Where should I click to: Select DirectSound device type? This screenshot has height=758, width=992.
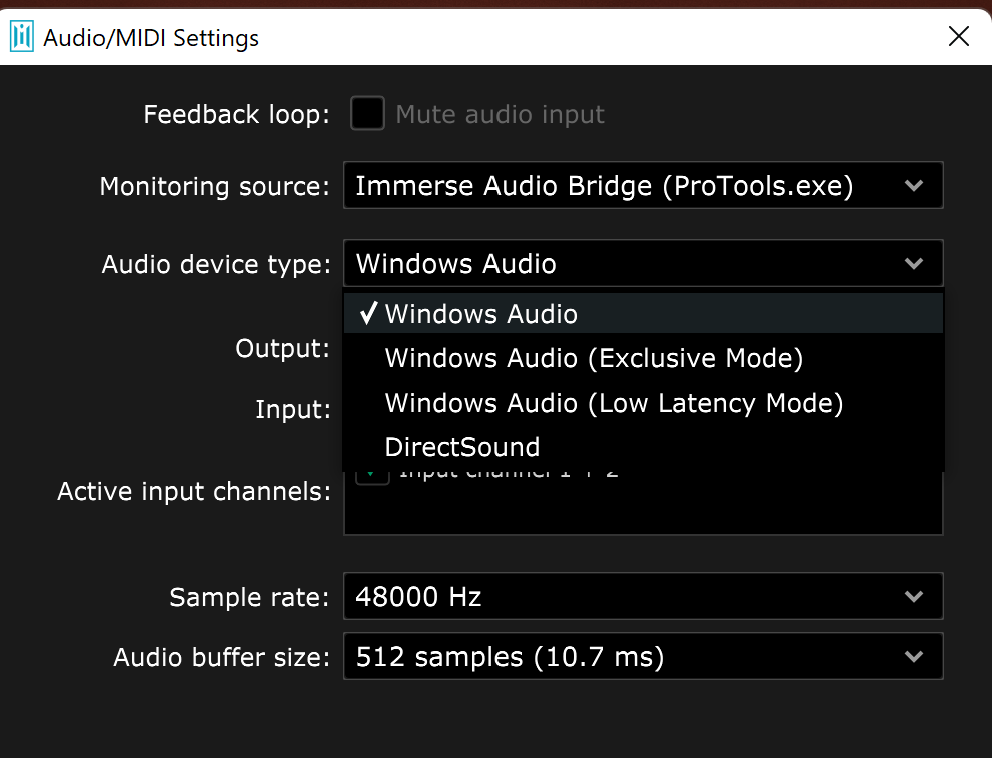[x=643, y=447]
